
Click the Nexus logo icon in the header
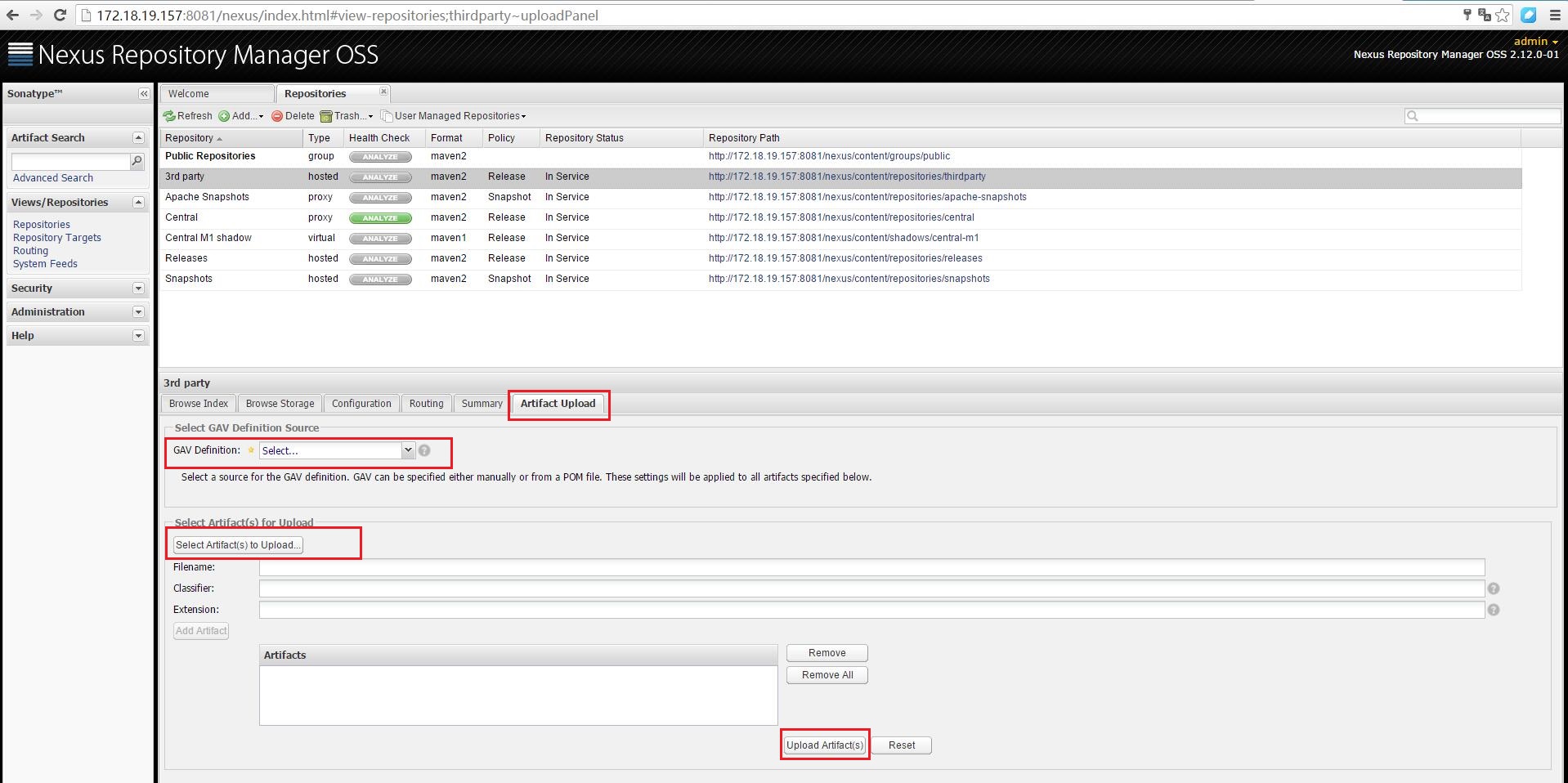click(20, 54)
